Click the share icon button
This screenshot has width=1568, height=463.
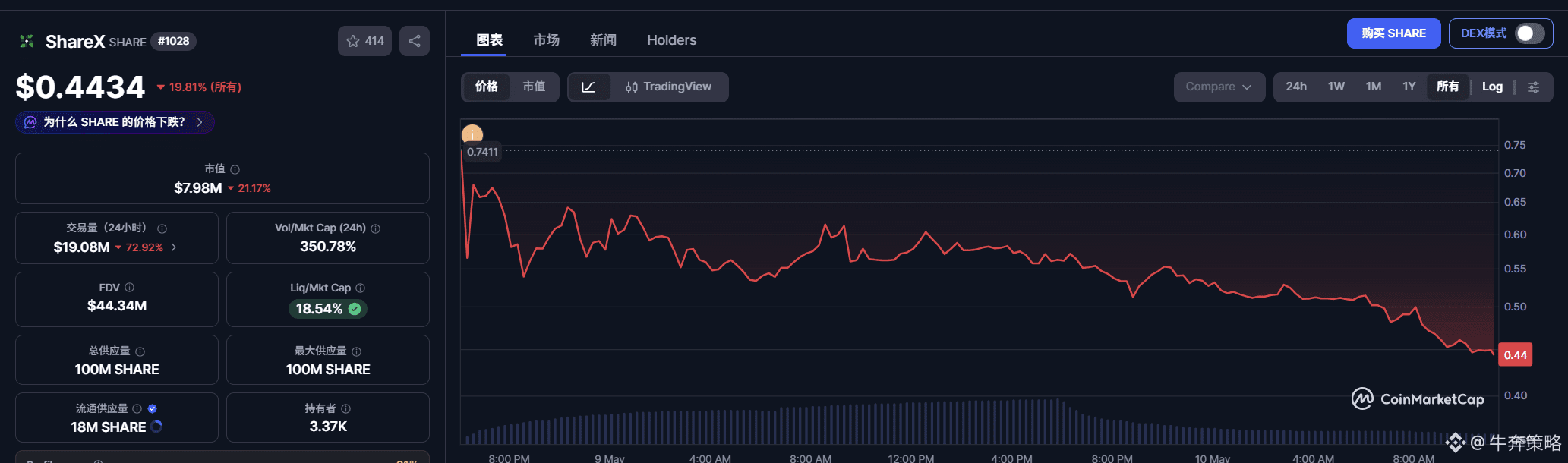coord(415,41)
